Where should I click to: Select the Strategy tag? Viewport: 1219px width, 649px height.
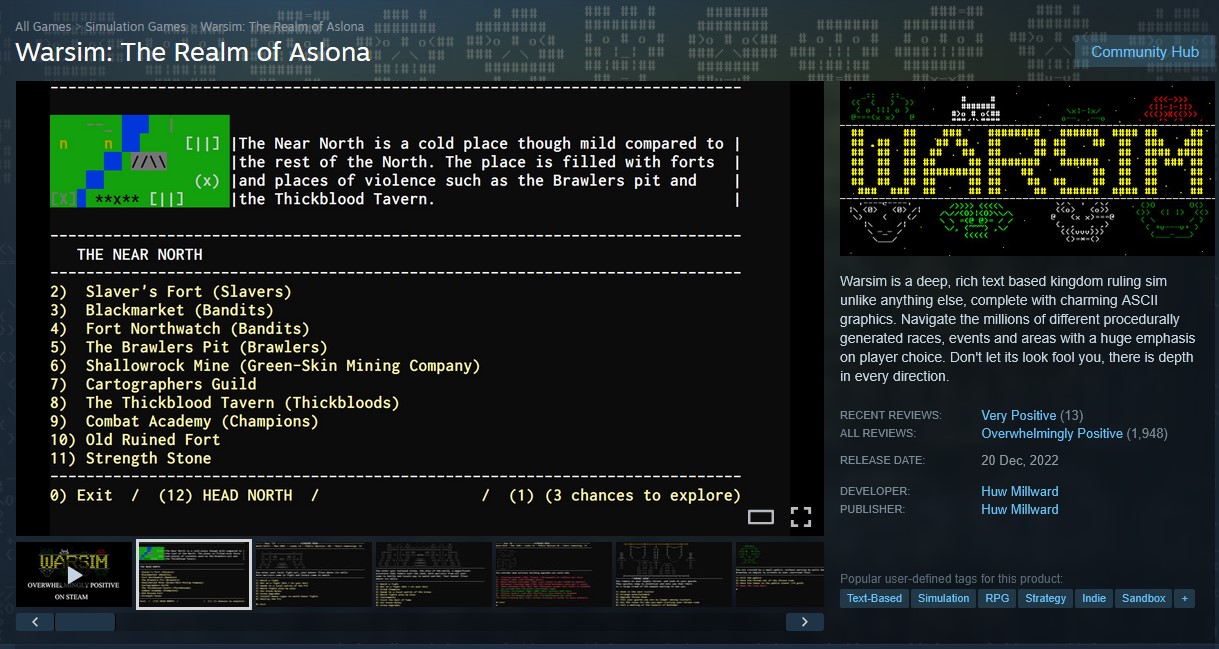pyautogui.click(x=1046, y=598)
